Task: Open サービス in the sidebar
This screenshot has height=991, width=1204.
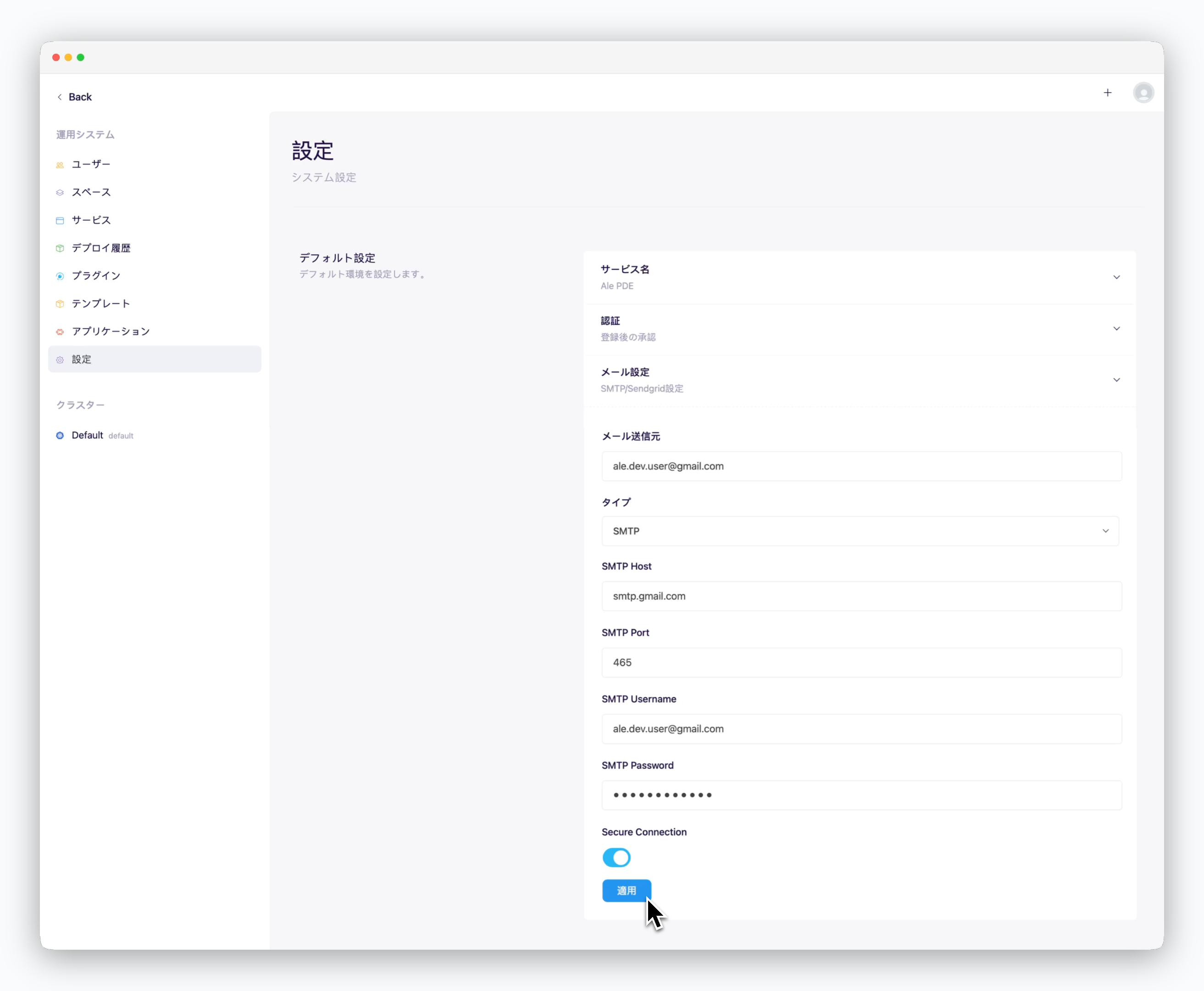Action: 154,220
